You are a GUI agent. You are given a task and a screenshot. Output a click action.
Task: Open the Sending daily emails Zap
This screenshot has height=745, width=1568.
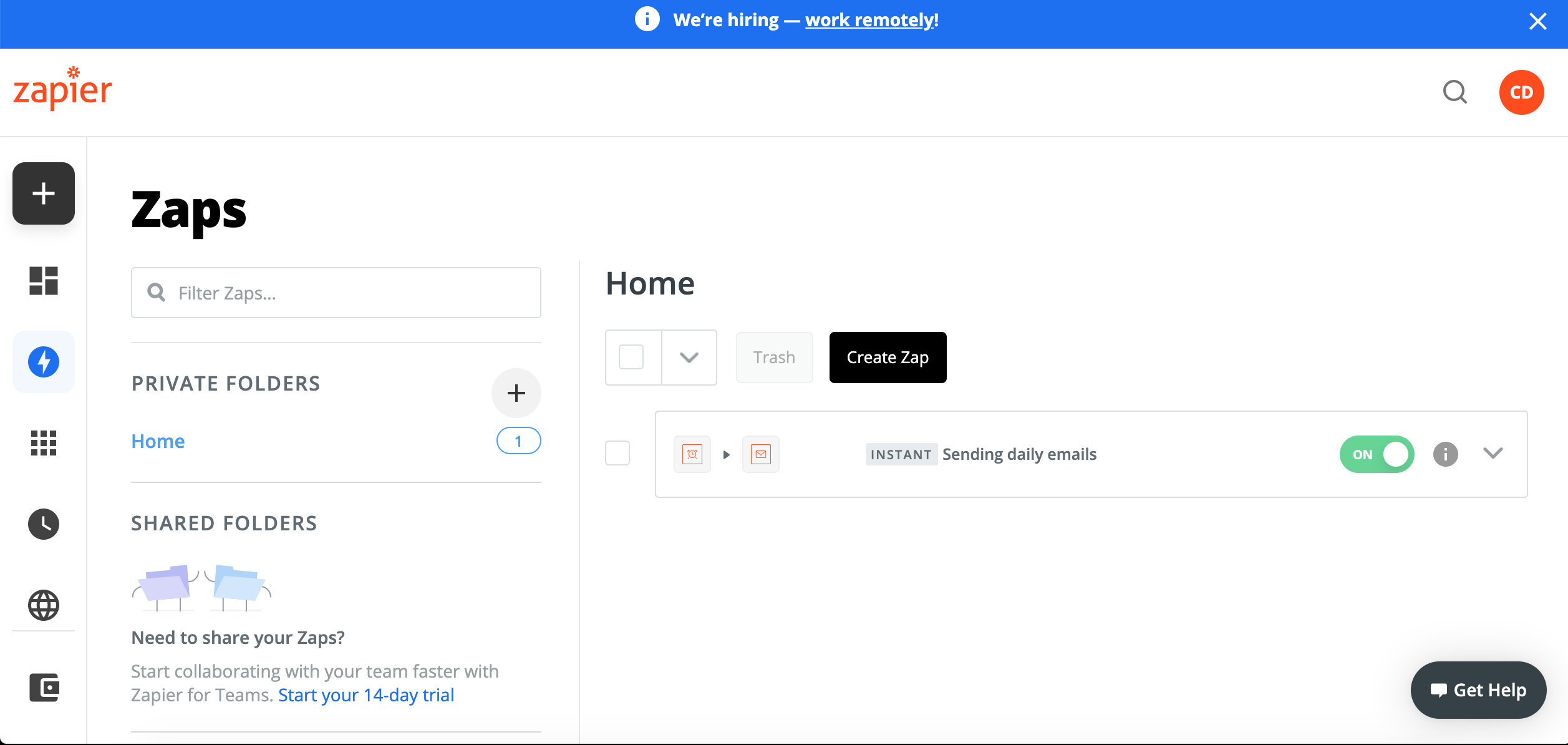pos(1019,454)
